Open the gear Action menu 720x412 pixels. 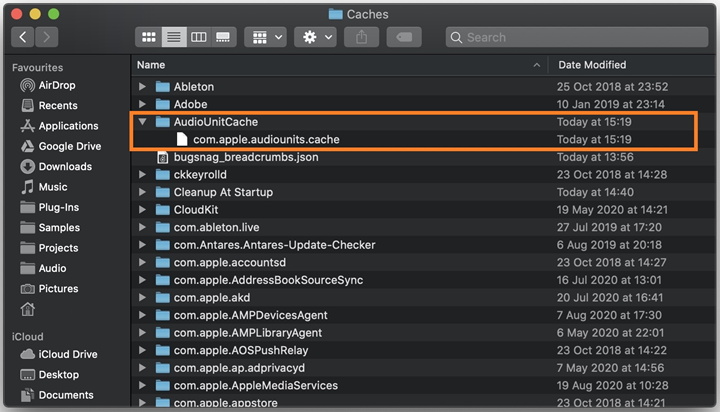point(315,37)
